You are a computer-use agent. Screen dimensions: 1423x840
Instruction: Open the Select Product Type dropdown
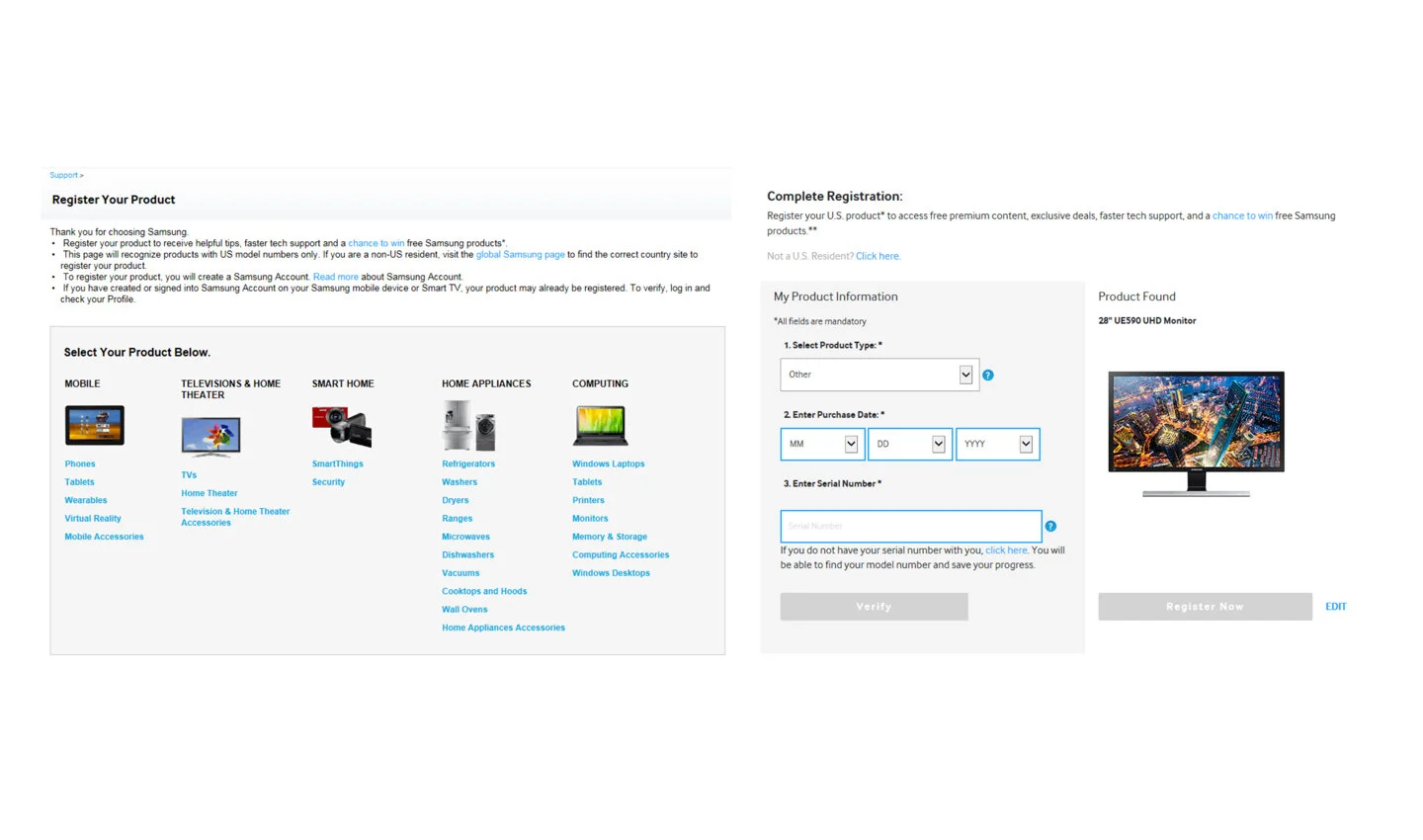click(x=879, y=375)
